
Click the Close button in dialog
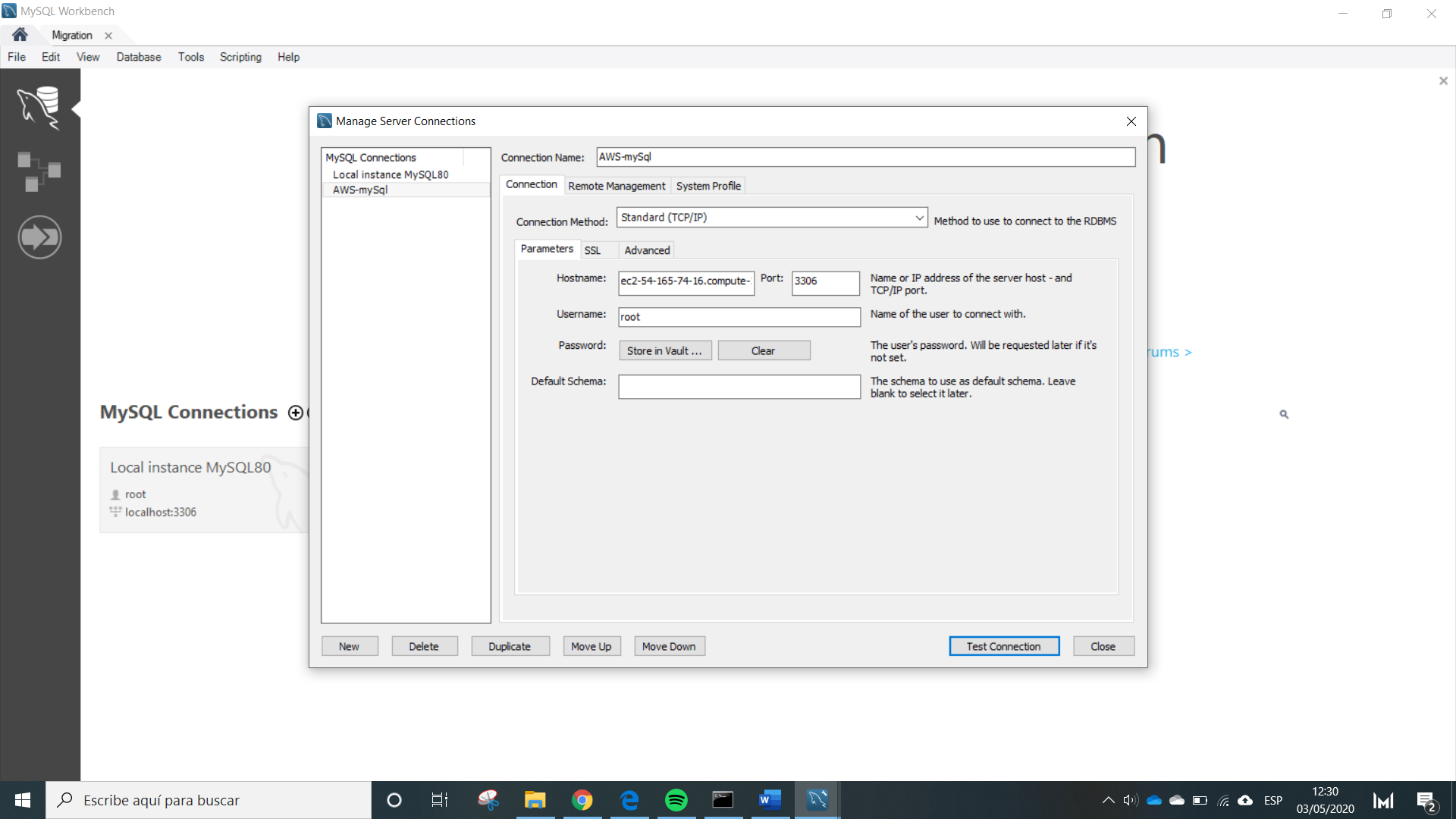pos(1103,646)
